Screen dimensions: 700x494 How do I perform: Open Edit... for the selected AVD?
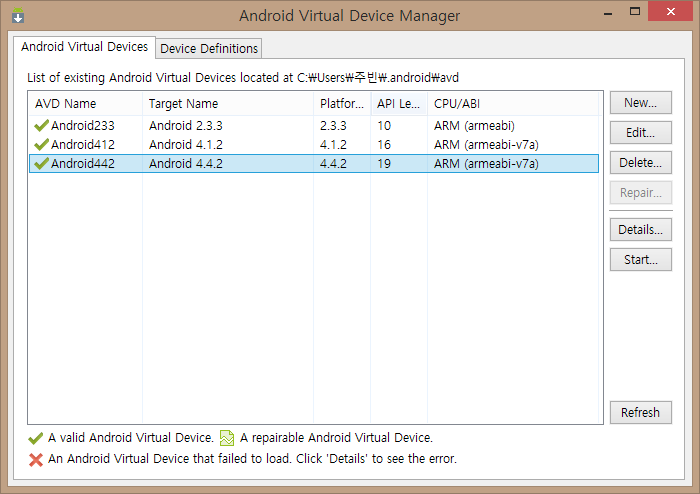[x=641, y=133]
